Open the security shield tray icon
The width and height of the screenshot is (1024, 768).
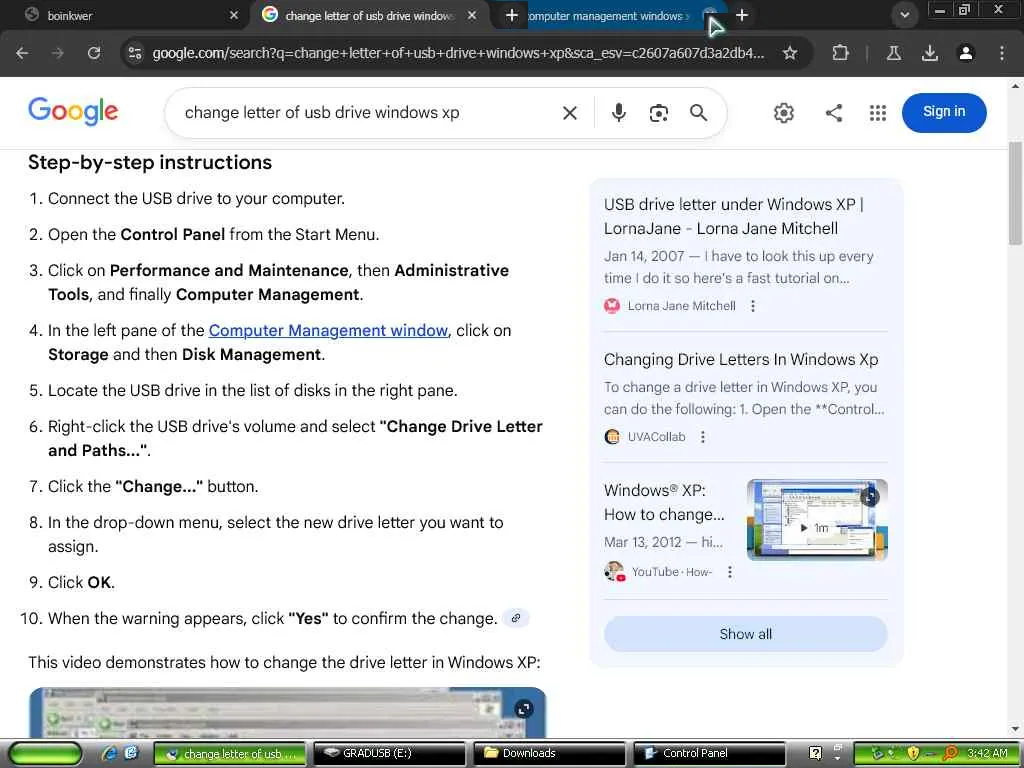click(913, 753)
